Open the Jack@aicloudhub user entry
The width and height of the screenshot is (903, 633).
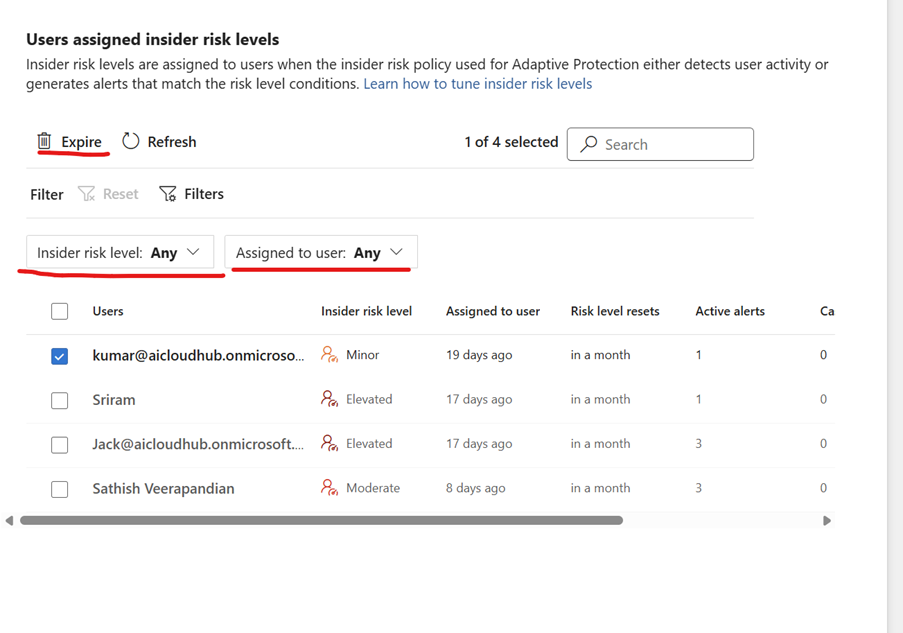tap(198, 444)
